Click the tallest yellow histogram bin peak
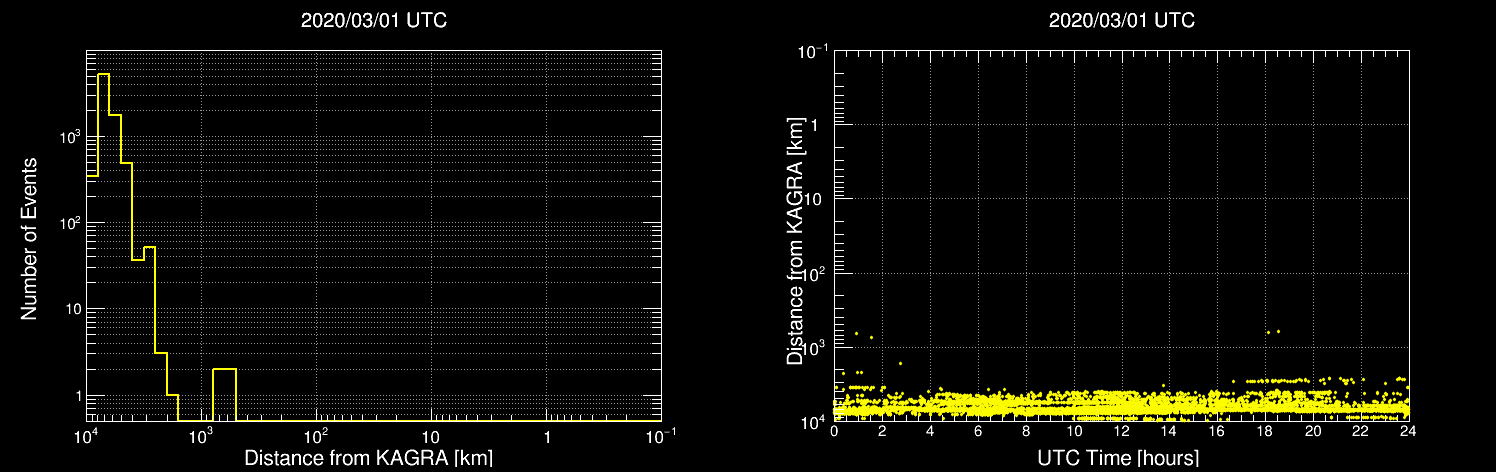The height and width of the screenshot is (472, 1496). click(103, 74)
